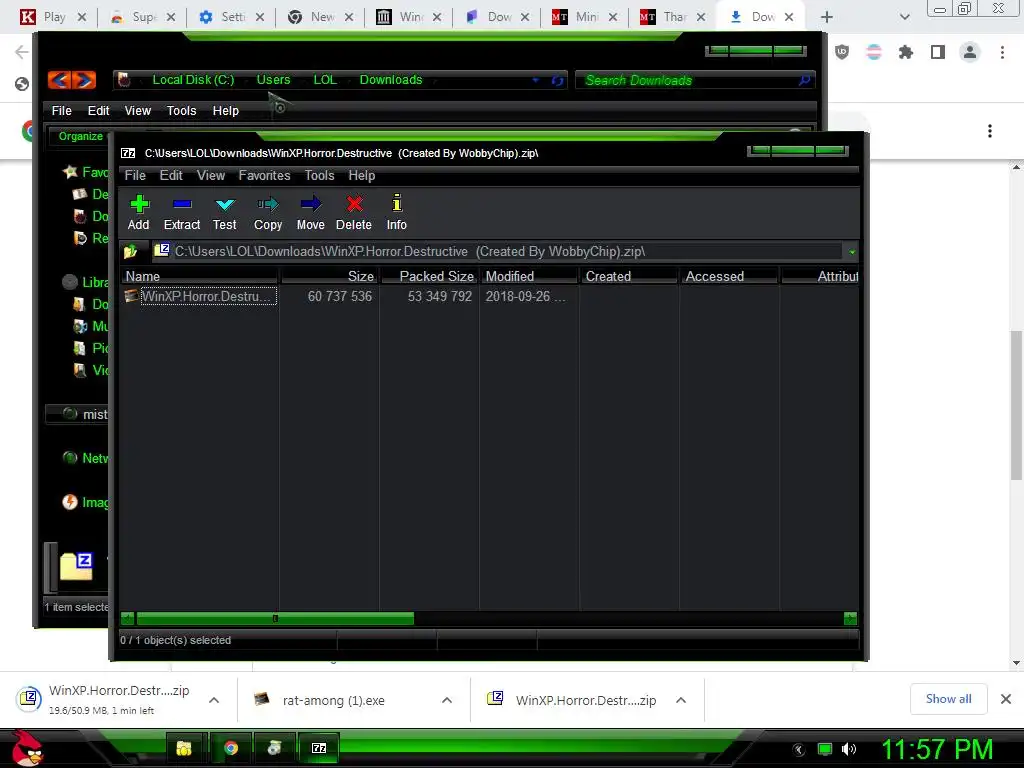The width and height of the screenshot is (1024, 768).
Task: Sort by Packed Size column header
Action: [429, 276]
